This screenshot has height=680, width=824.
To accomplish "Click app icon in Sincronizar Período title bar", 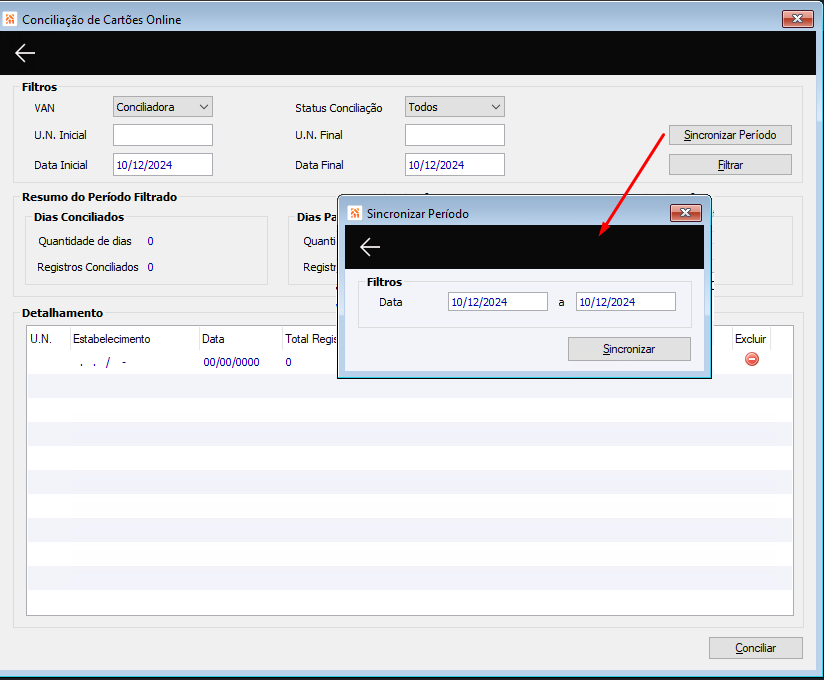I will pos(355,213).
